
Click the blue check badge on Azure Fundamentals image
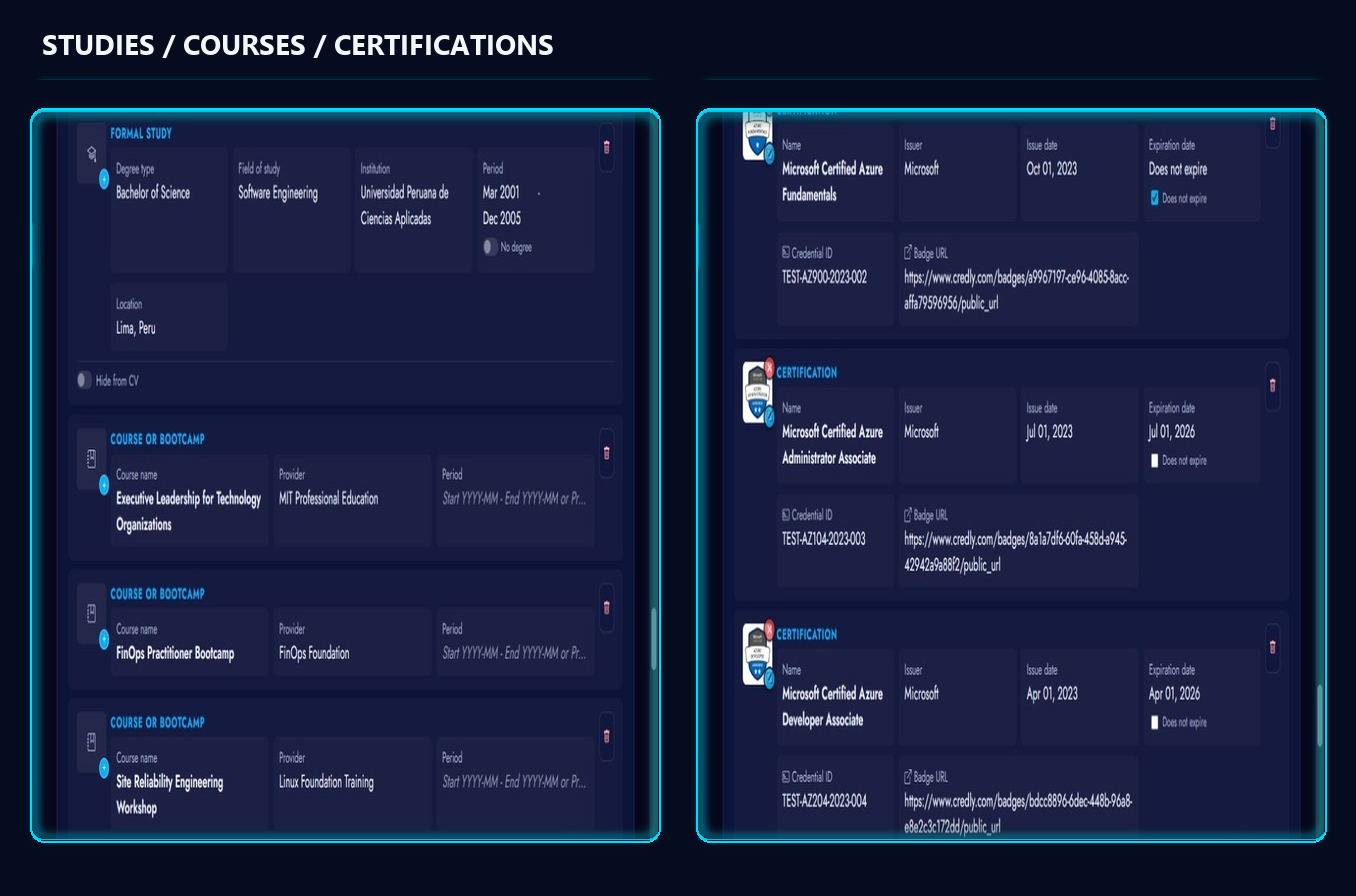[x=769, y=156]
